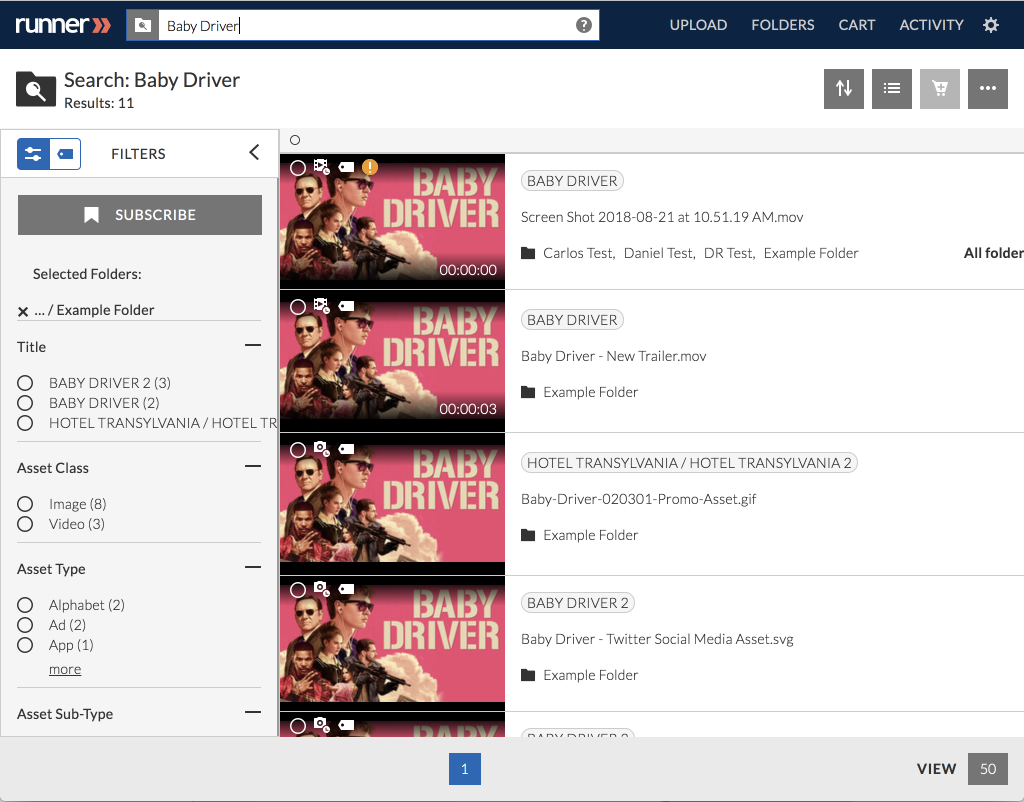Click the sort order arrows button

[844, 88]
